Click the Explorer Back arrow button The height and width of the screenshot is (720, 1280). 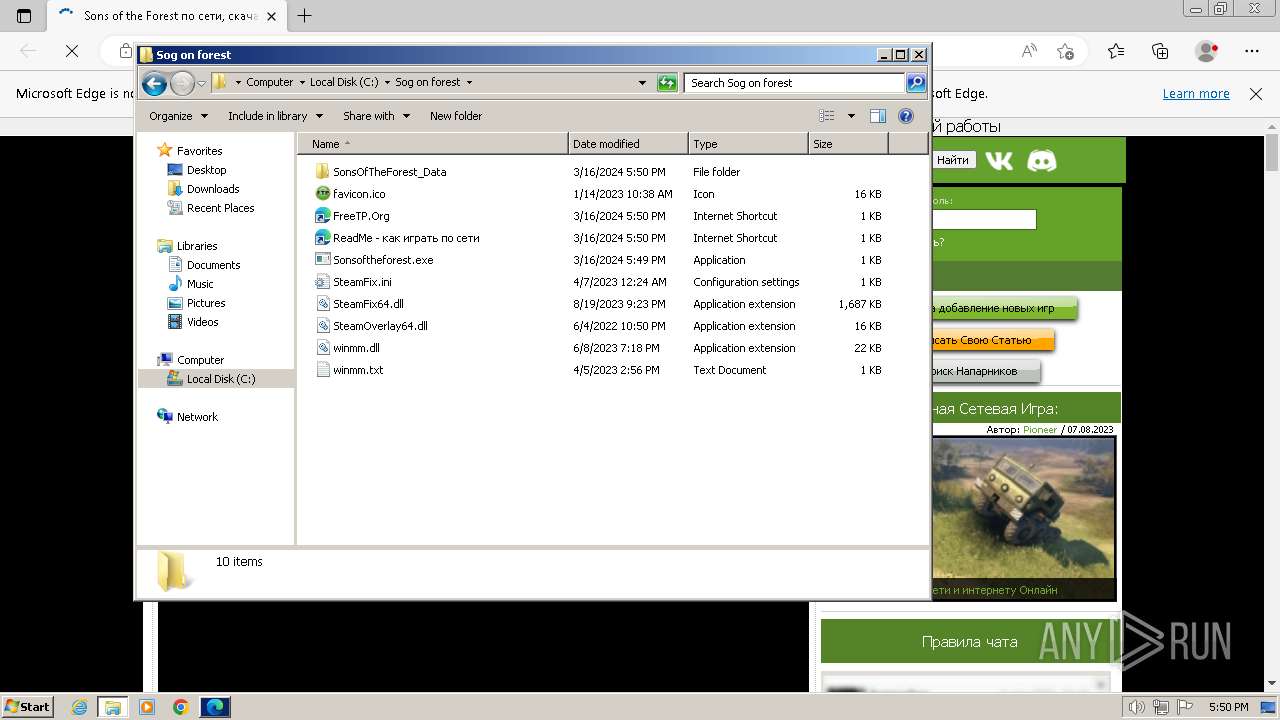(x=154, y=83)
